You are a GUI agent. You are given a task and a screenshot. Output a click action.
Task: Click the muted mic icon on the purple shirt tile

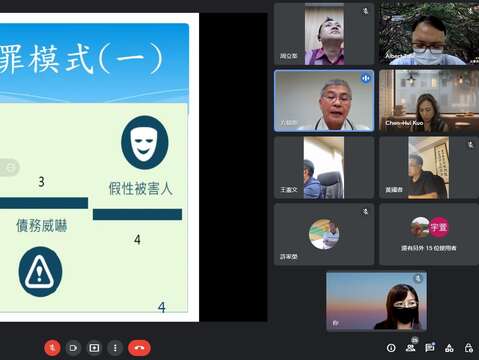[x=365, y=12]
